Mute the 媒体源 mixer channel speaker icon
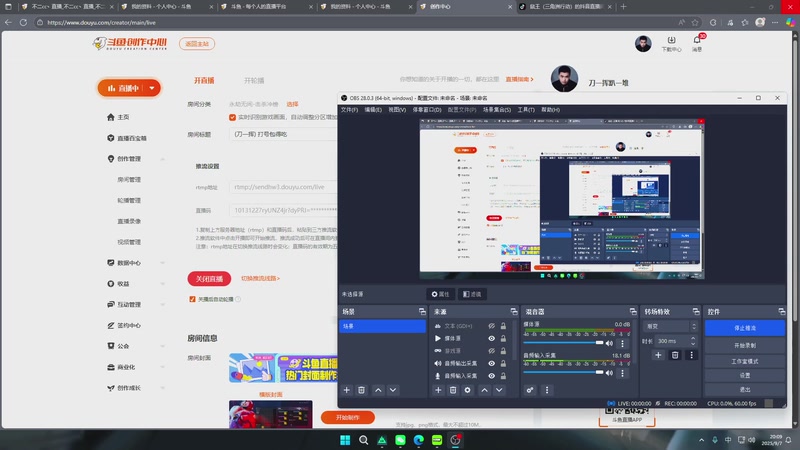Screen dimensions: 800x450 [609, 343]
